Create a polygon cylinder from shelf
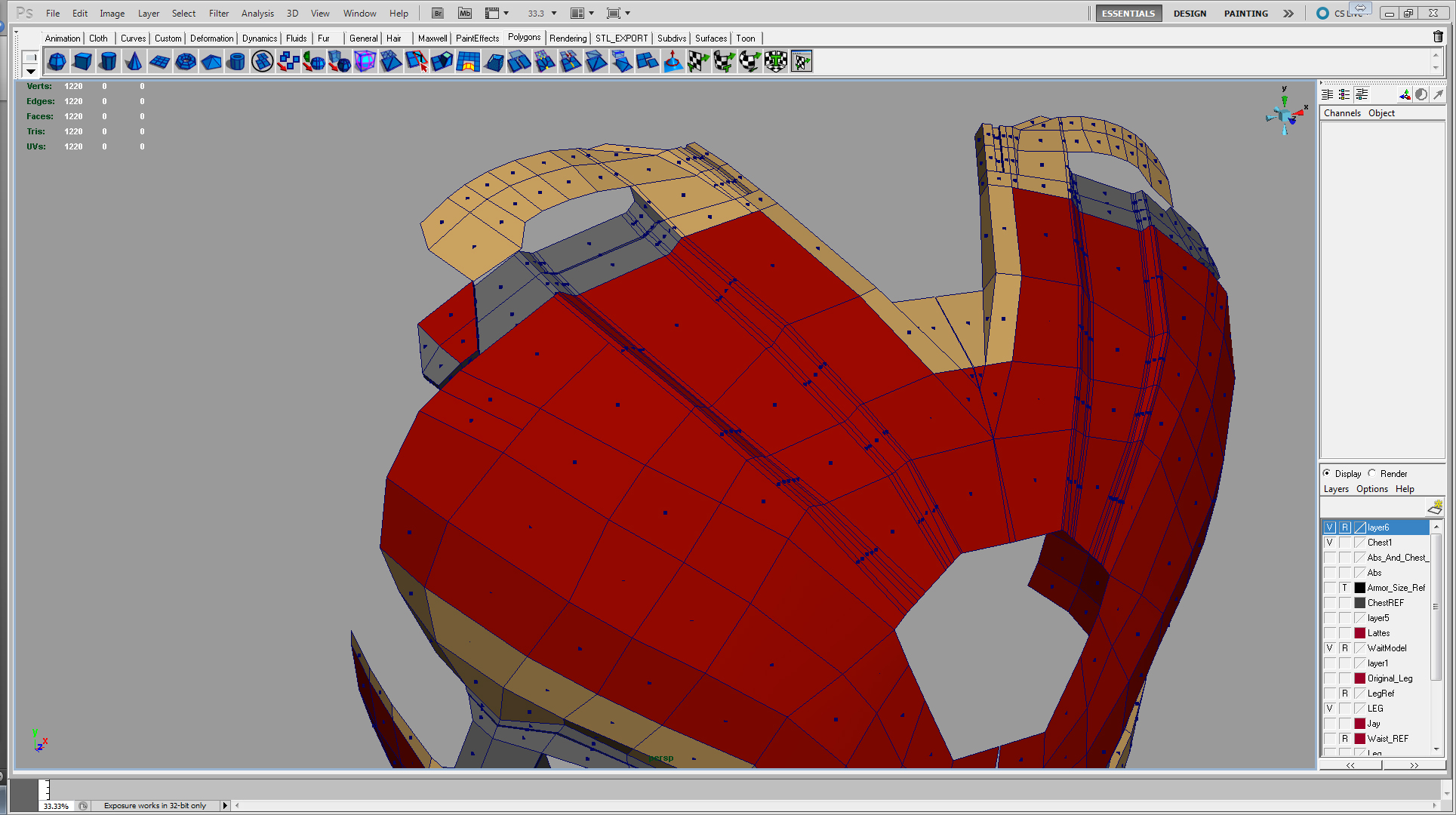The height and width of the screenshot is (815, 1456). pos(109,61)
